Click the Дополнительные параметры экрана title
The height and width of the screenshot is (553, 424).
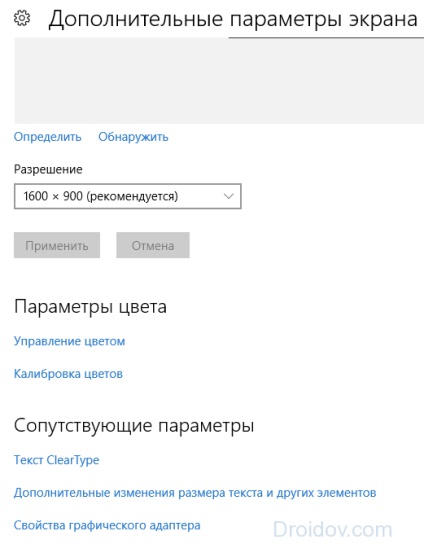tap(233, 19)
